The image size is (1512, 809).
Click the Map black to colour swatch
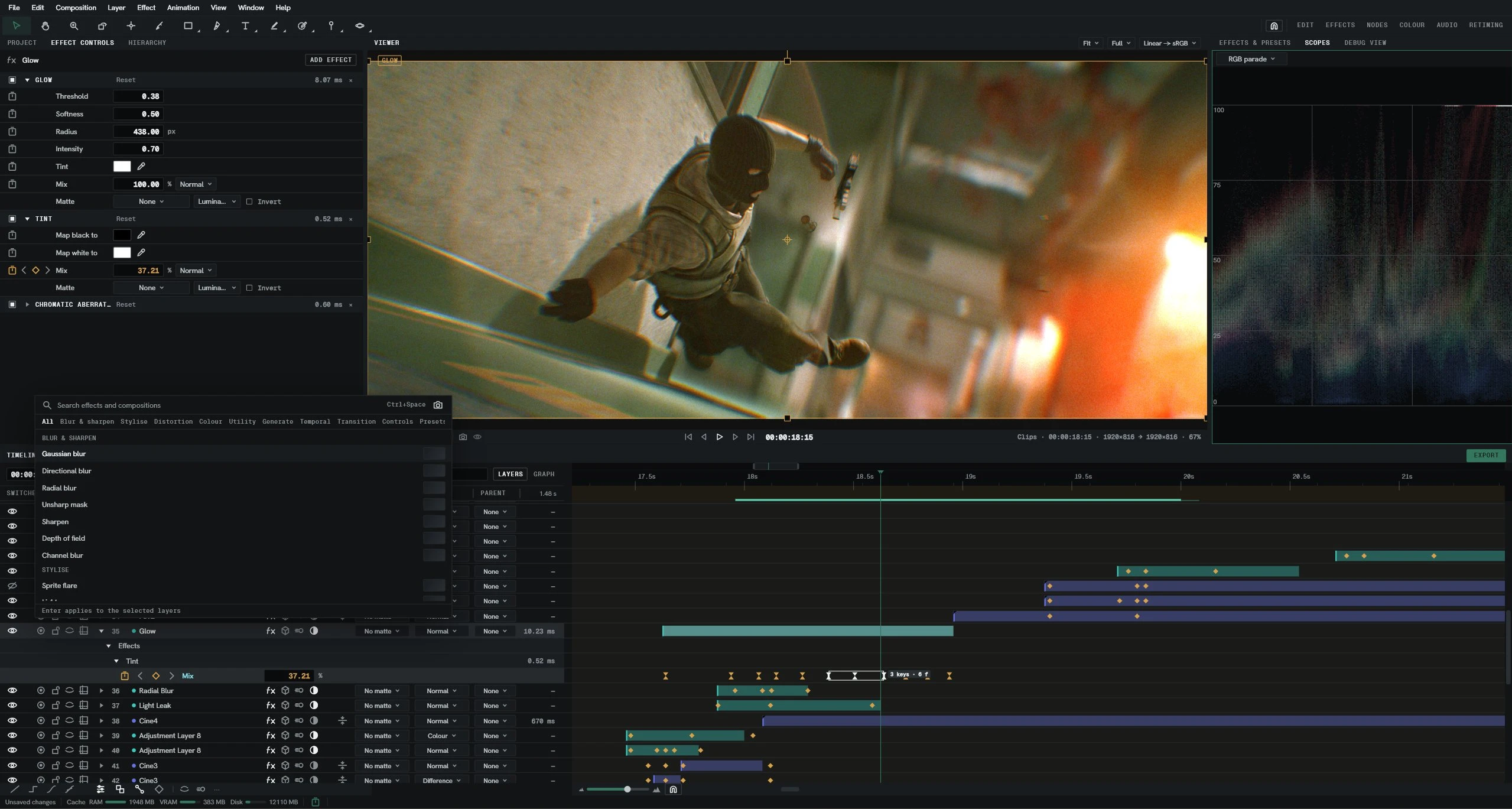click(122, 235)
